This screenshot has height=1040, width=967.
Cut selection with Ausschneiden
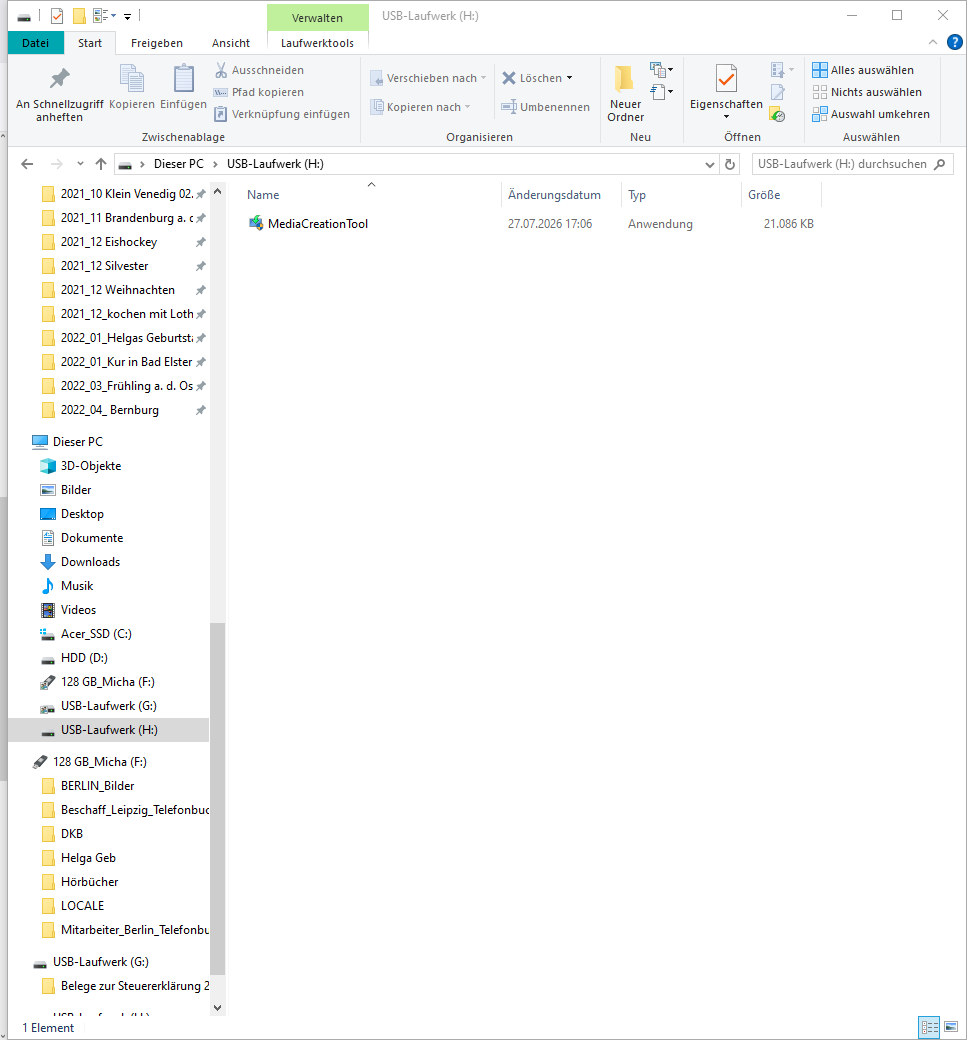coord(259,70)
